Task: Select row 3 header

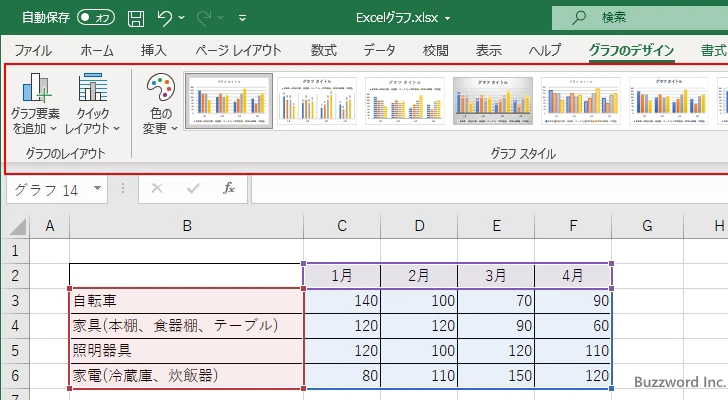Action: click(x=15, y=301)
